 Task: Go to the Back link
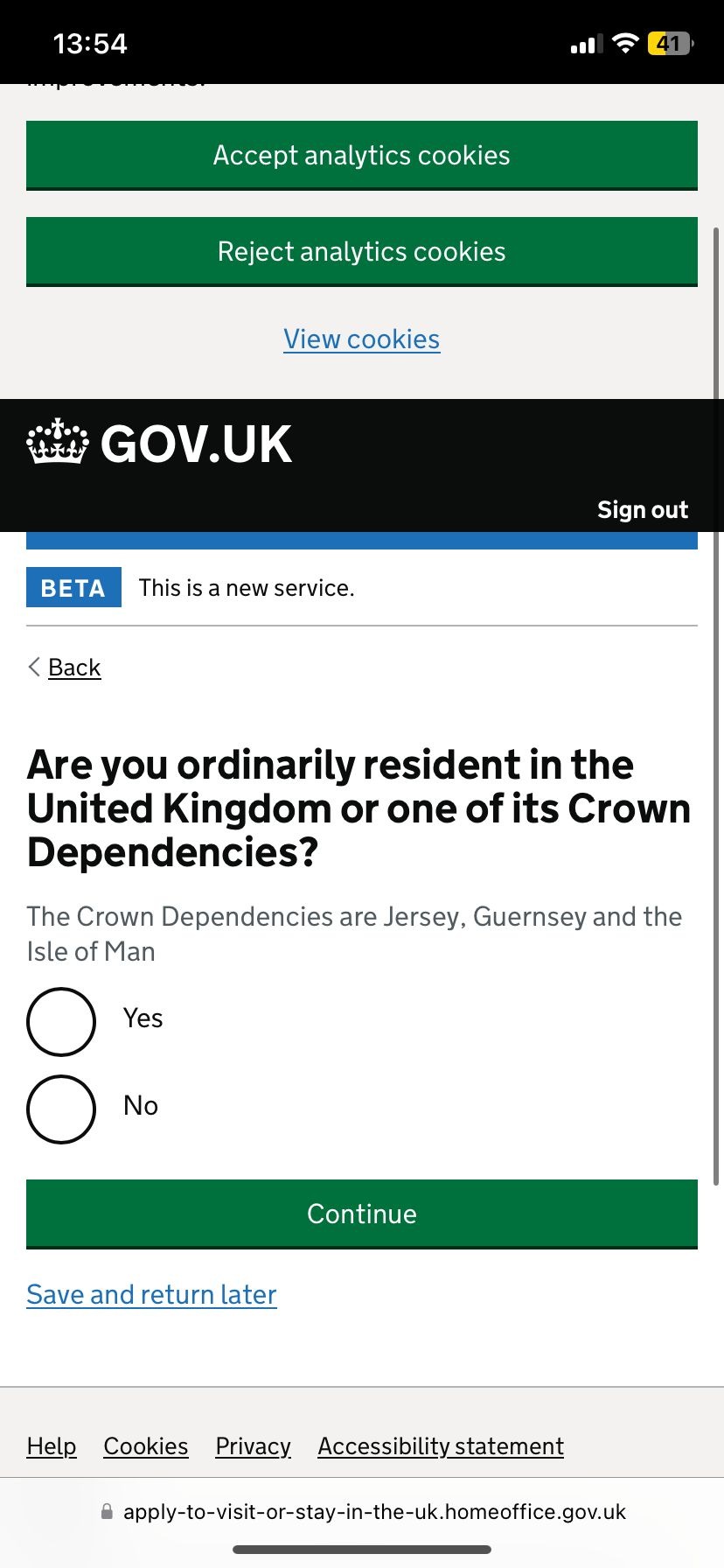pyautogui.click(x=74, y=667)
